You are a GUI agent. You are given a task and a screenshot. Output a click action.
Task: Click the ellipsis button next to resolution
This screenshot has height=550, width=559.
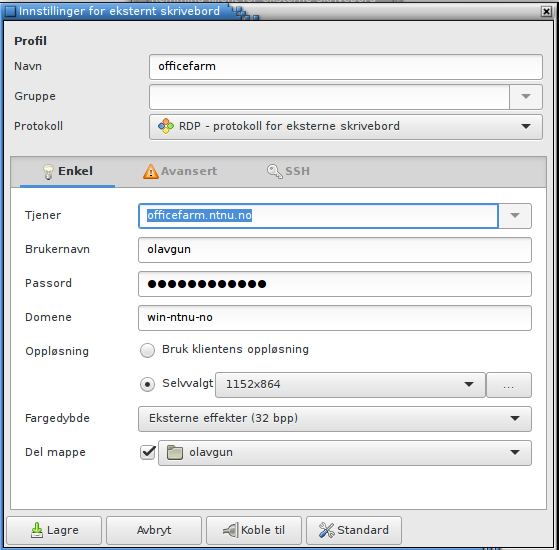(x=509, y=385)
